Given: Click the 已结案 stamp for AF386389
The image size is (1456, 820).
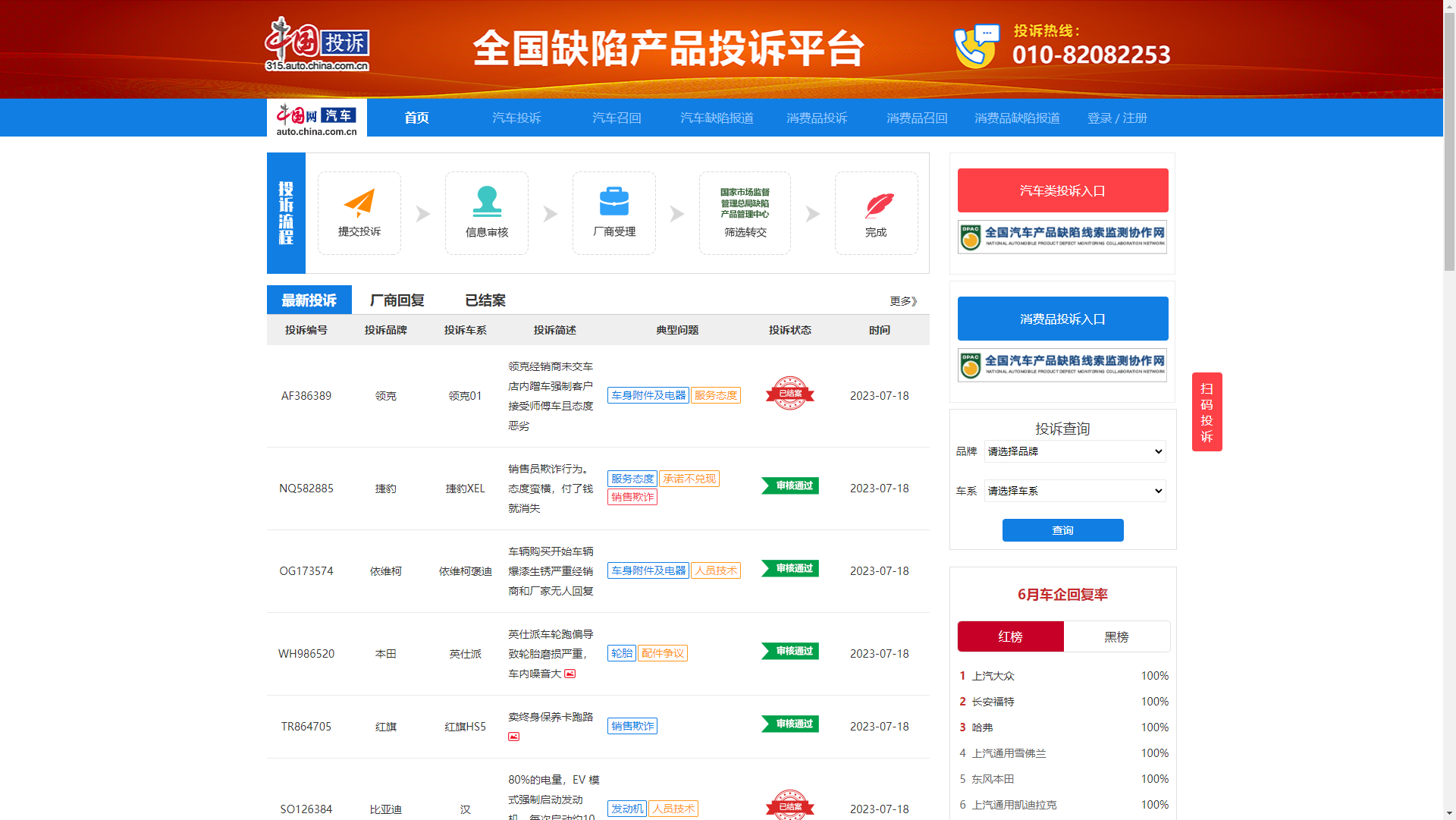Looking at the screenshot, I should click(789, 394).
